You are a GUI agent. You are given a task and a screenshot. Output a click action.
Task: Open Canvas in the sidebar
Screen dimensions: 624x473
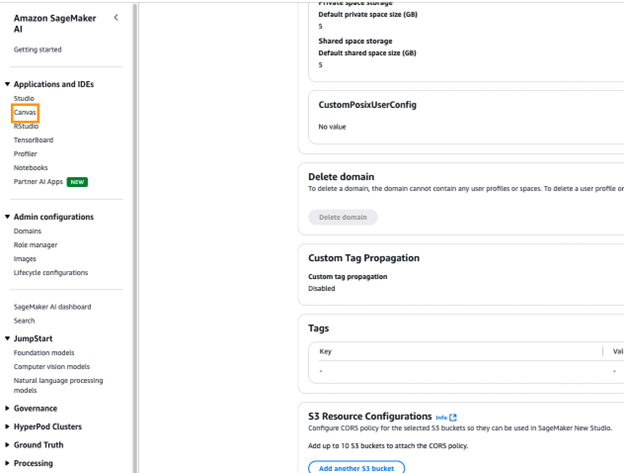tap(25, 113)
